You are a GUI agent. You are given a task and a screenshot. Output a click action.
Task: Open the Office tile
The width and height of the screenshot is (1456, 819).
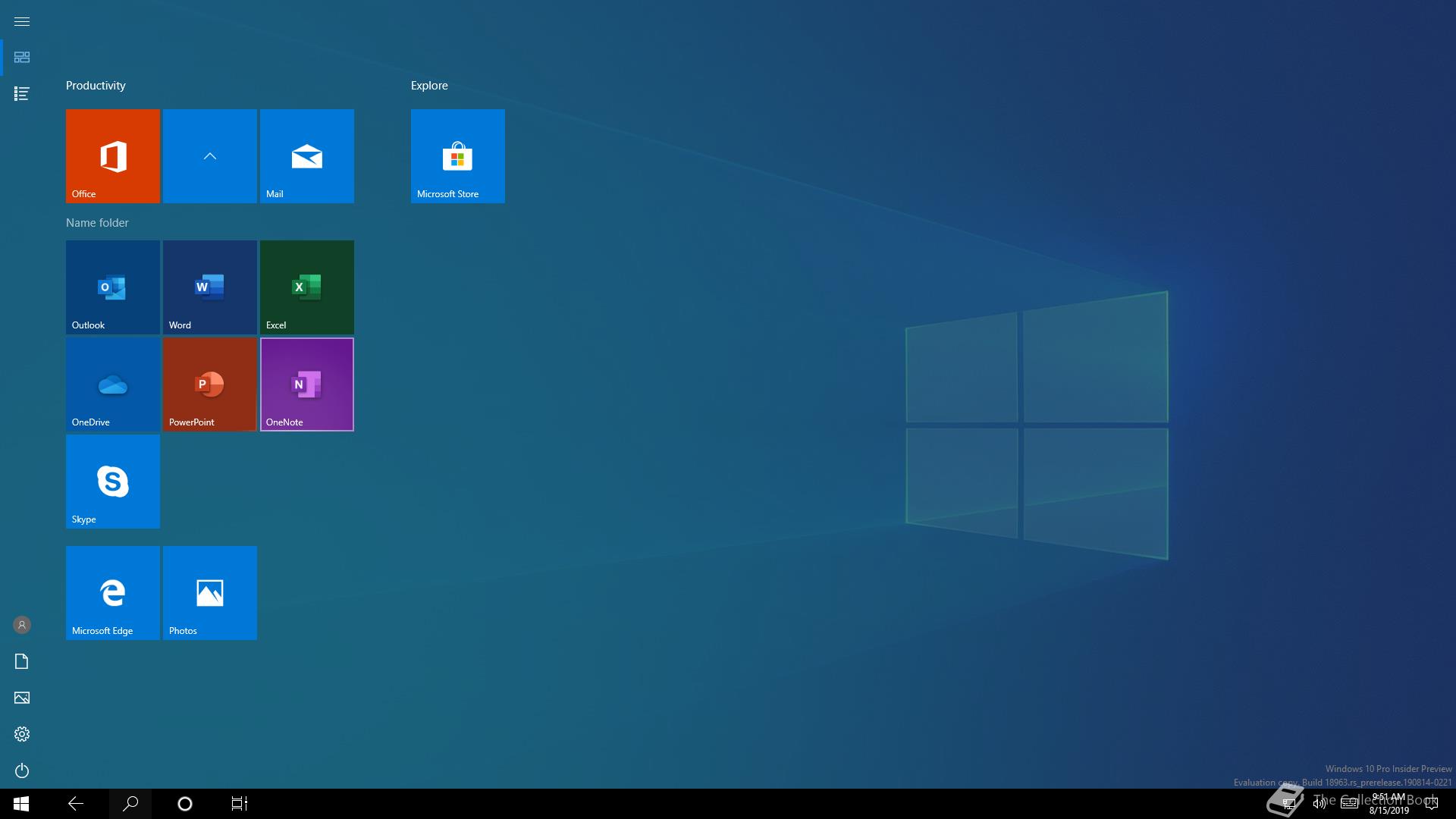[112, 156]
